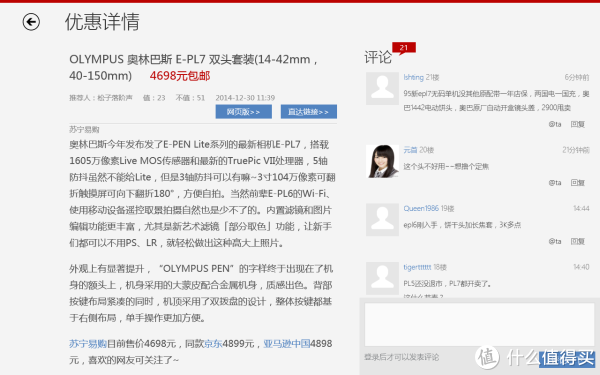Open the 直达链接 direct link button
Screen dimensions: 600x375
coord(309,112)
